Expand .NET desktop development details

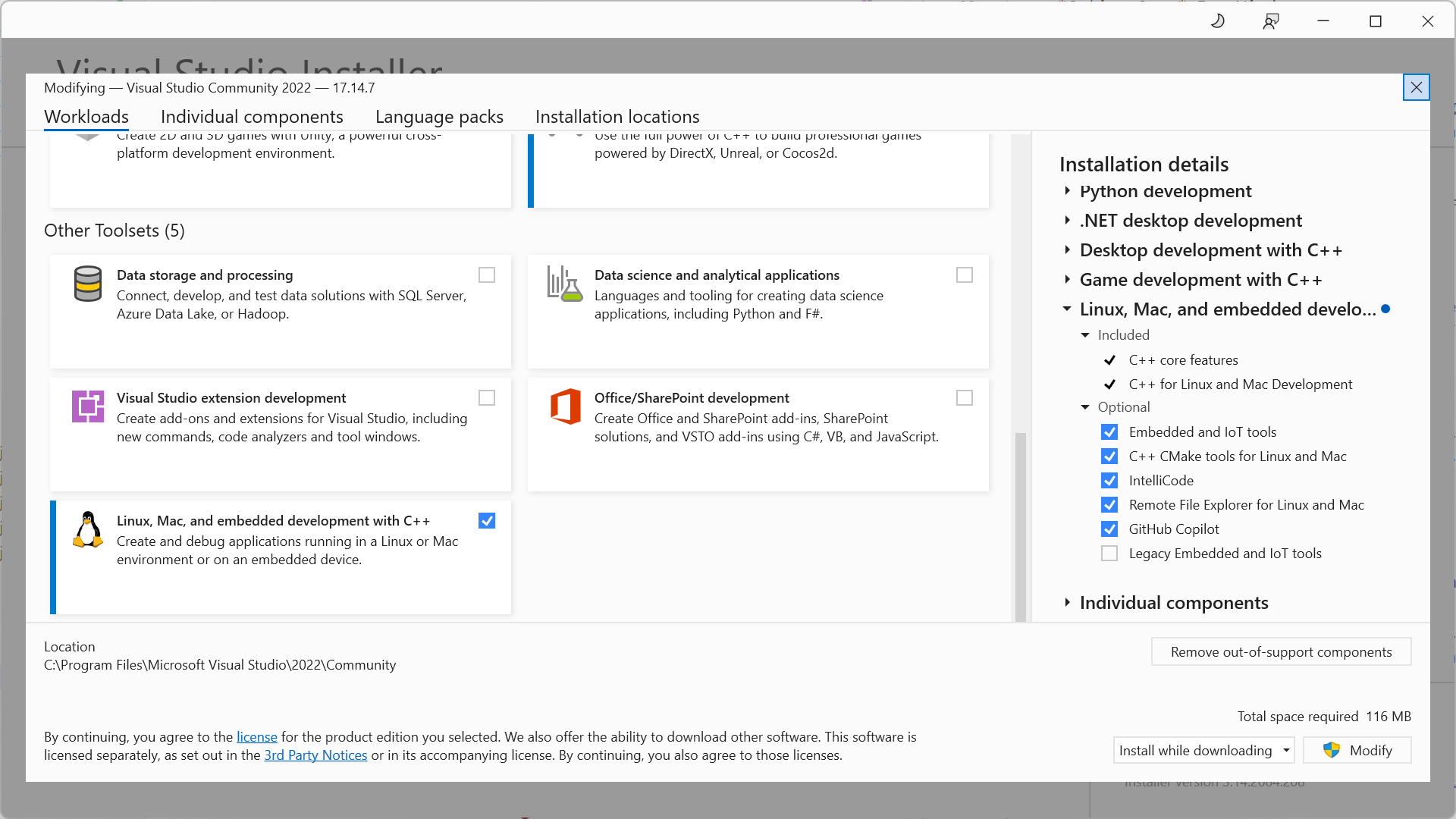pos(1067,221)
